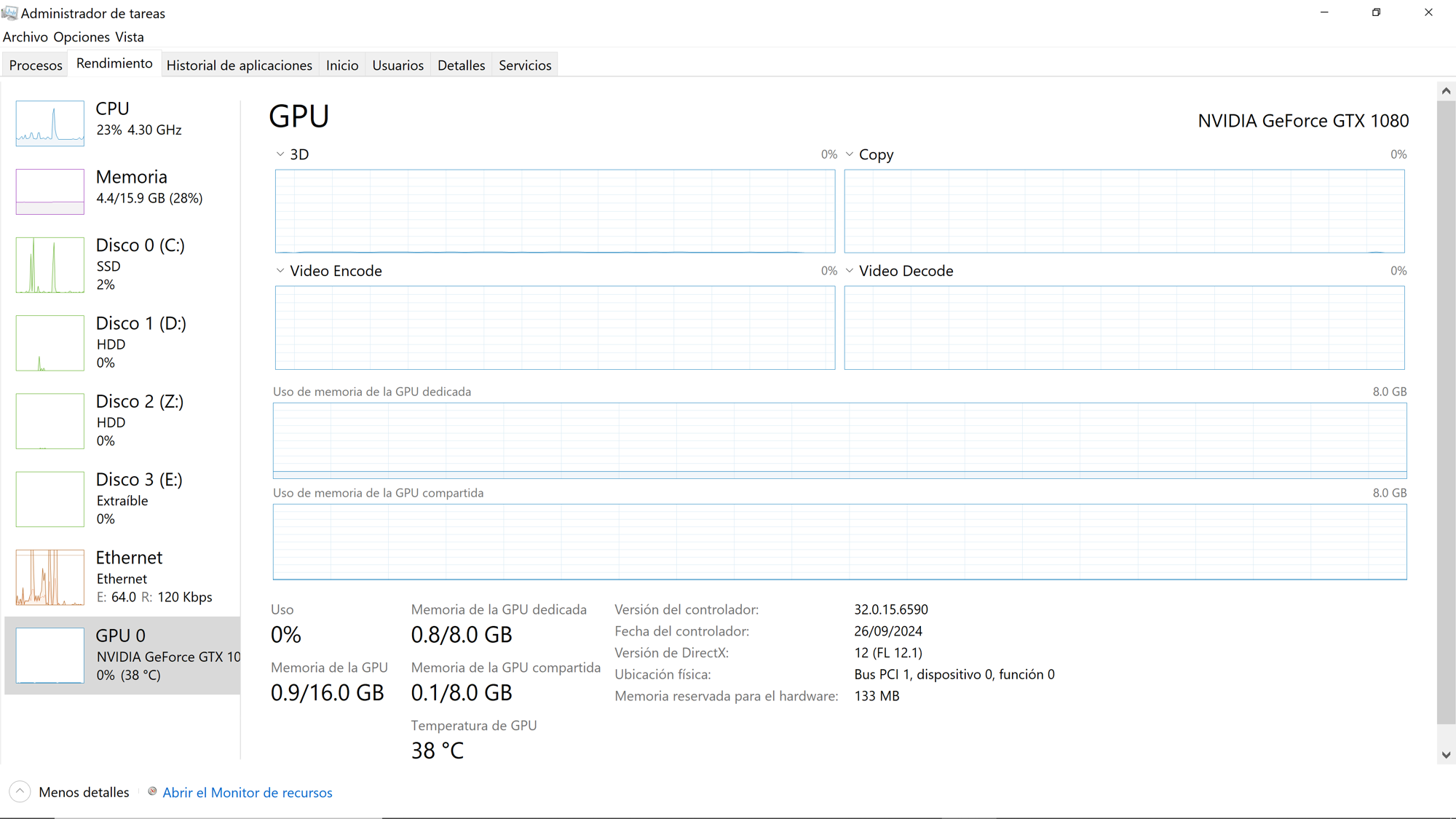Switch to Historial de aplicaciones tab
The height and width of the screenshot is (819, 1456).
click(x=240, y=66)
